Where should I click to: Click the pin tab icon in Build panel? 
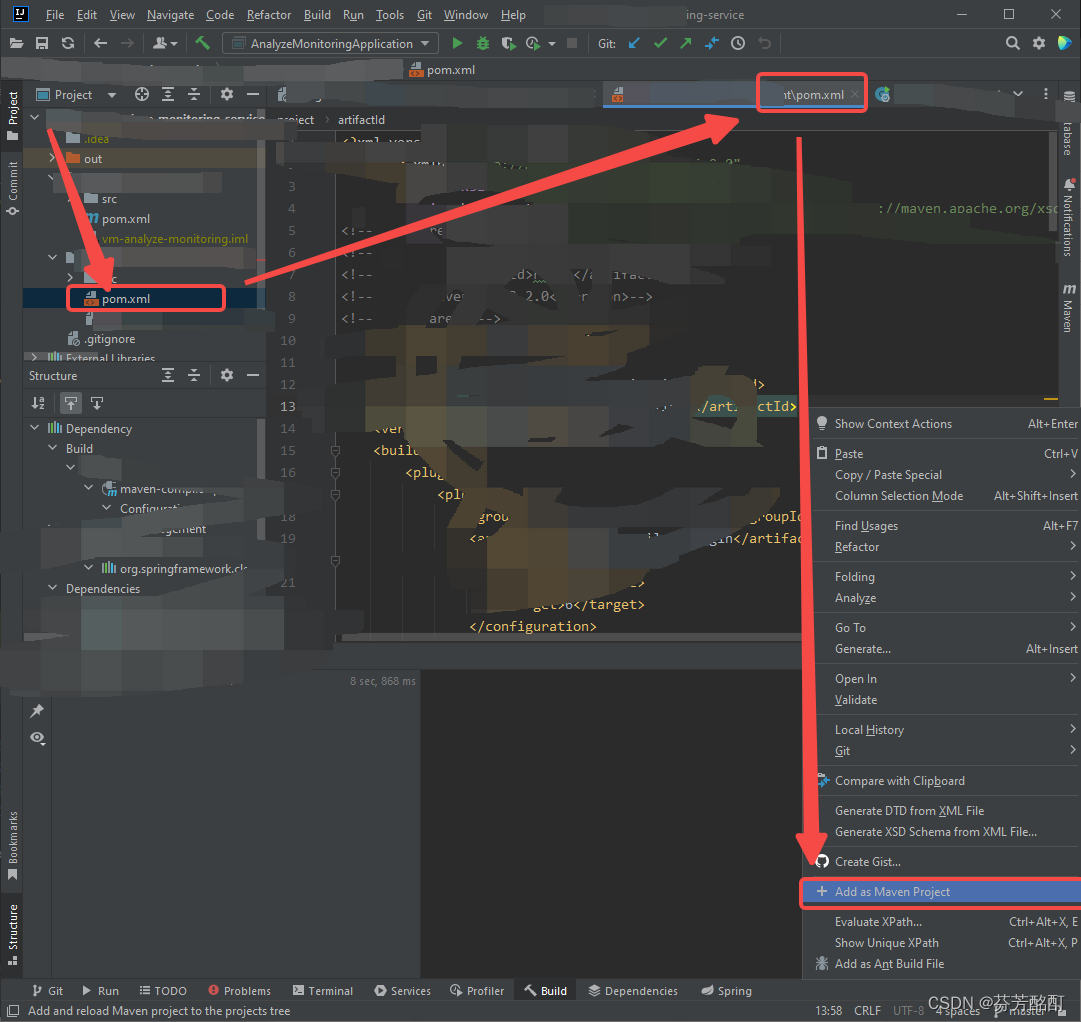[37, 711]
